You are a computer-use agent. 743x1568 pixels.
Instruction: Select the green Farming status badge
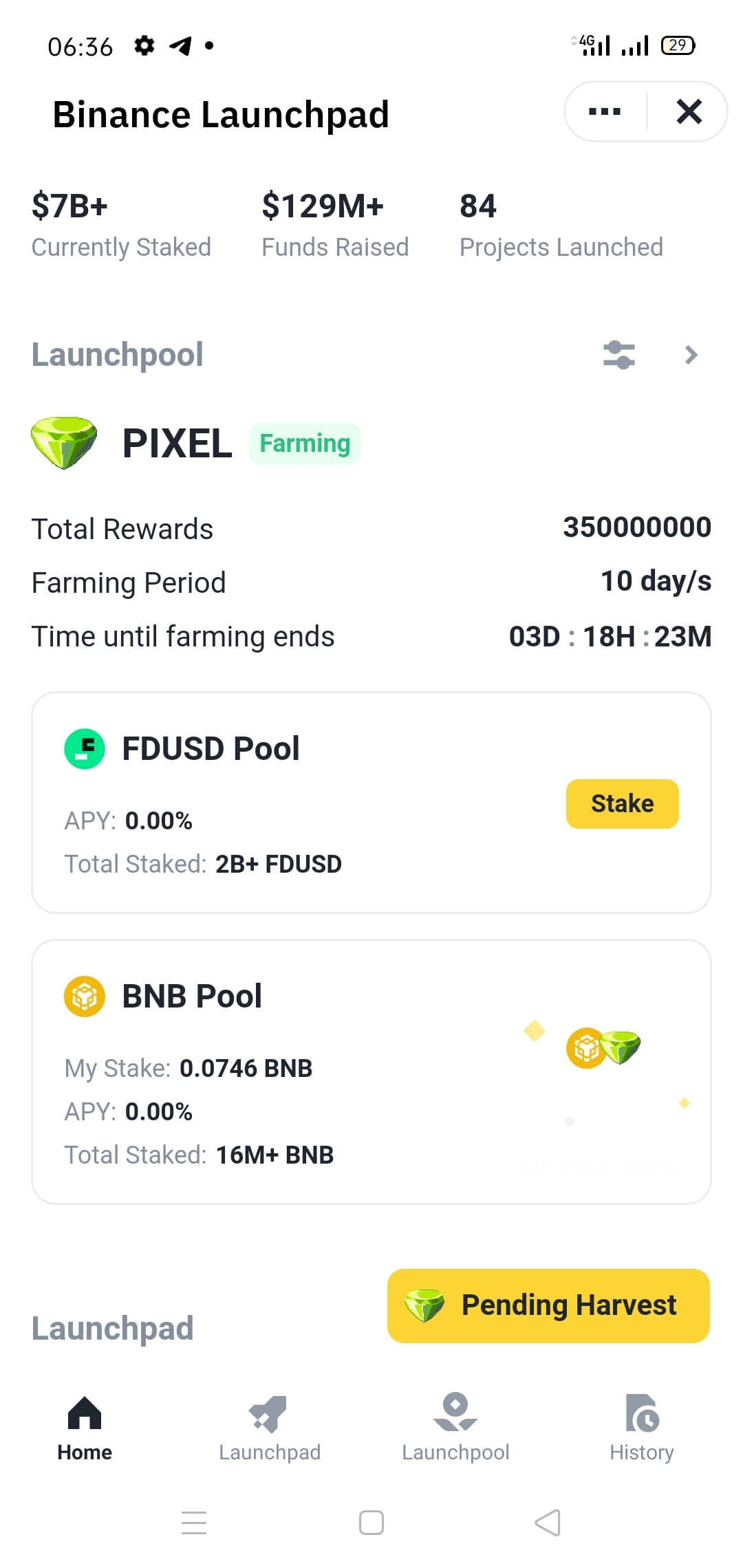click(305, 444)
